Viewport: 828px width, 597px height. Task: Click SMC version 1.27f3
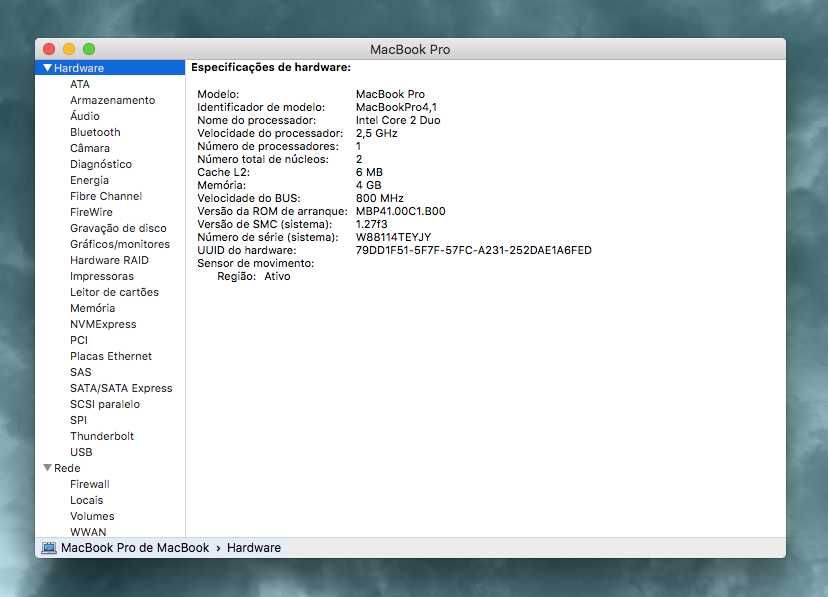[371, 224]
